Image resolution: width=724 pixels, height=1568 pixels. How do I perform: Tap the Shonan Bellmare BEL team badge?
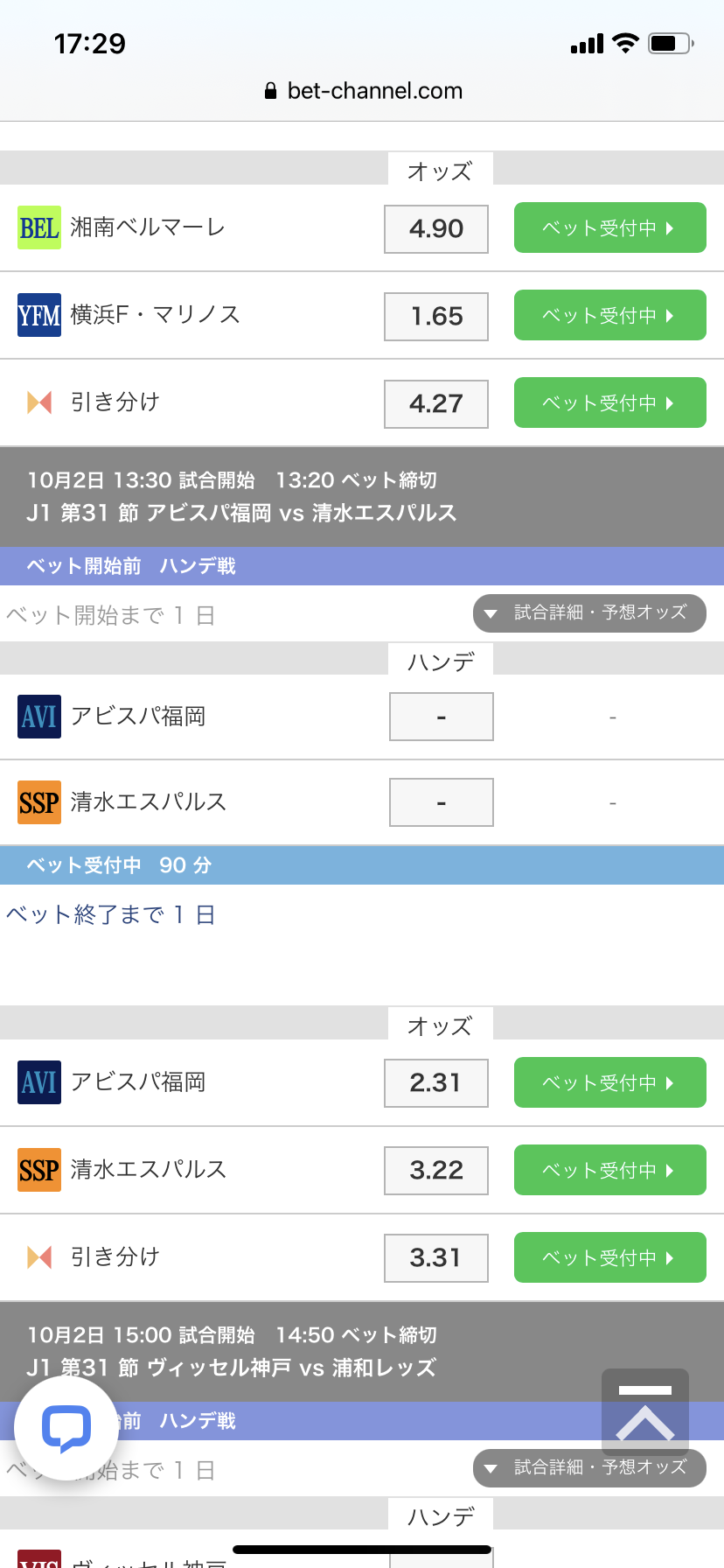[39, 228]
